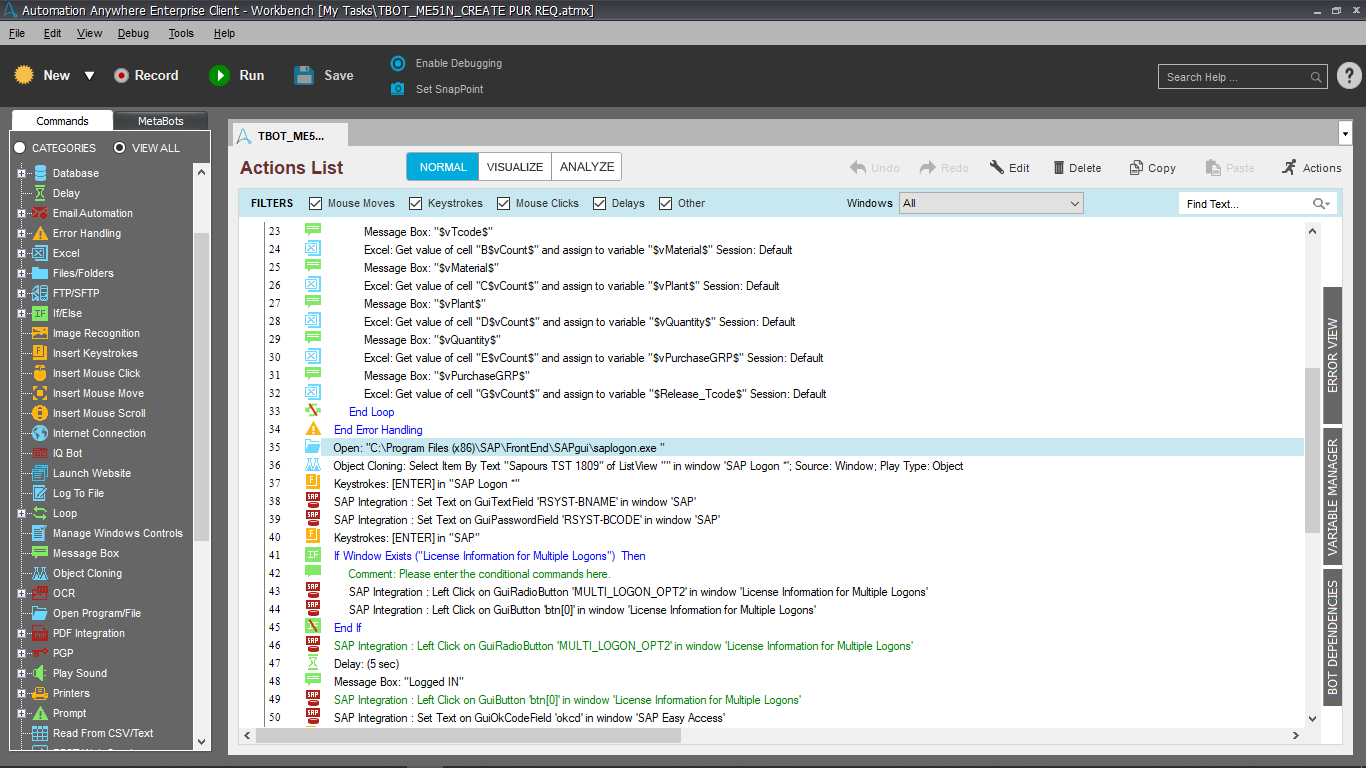This screenshot has height=768, width=1366.
Task: Toggle the Mouse Clicks filter checkbox
Action: 504,203
